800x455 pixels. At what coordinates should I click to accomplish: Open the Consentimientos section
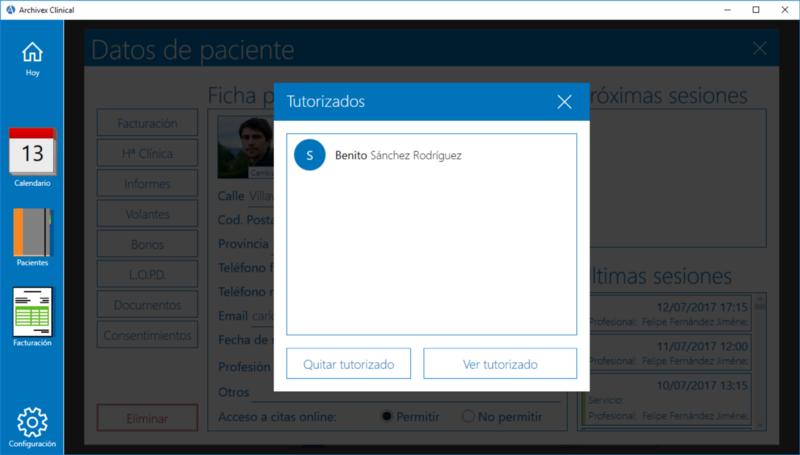coord(147,335)
